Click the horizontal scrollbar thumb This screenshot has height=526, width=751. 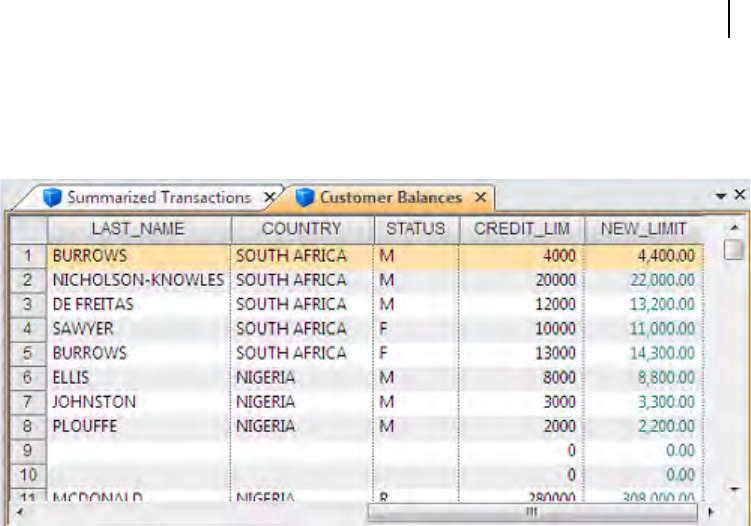coord(532,512)
